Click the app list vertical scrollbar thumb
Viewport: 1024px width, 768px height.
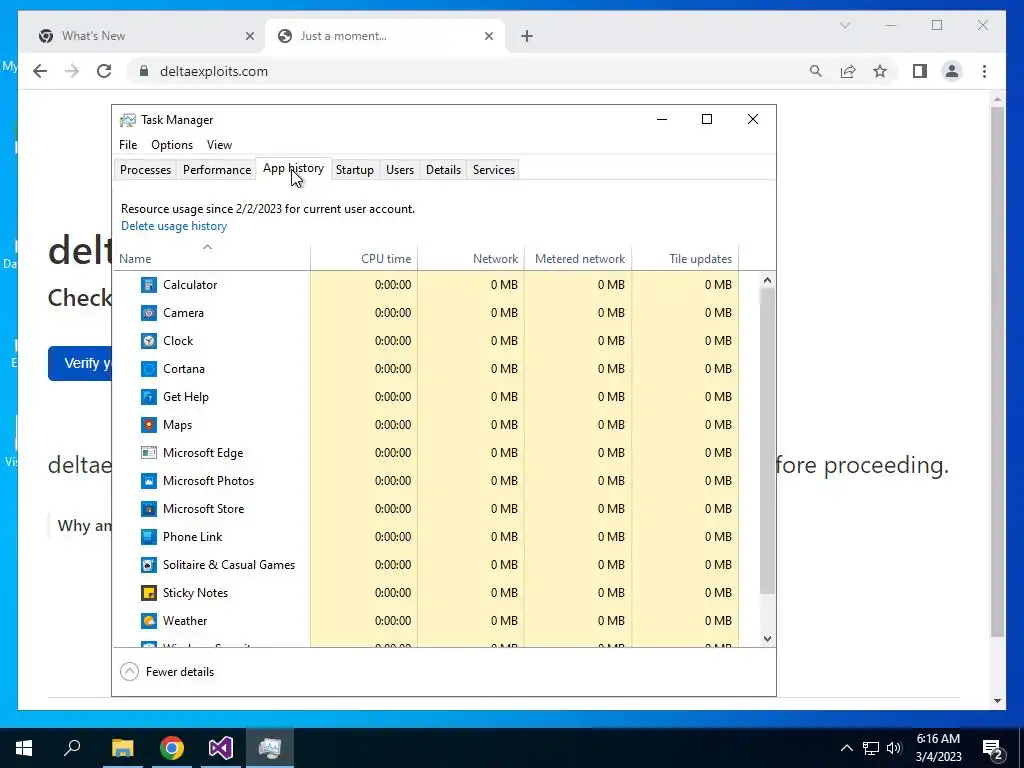pos(767,441)
